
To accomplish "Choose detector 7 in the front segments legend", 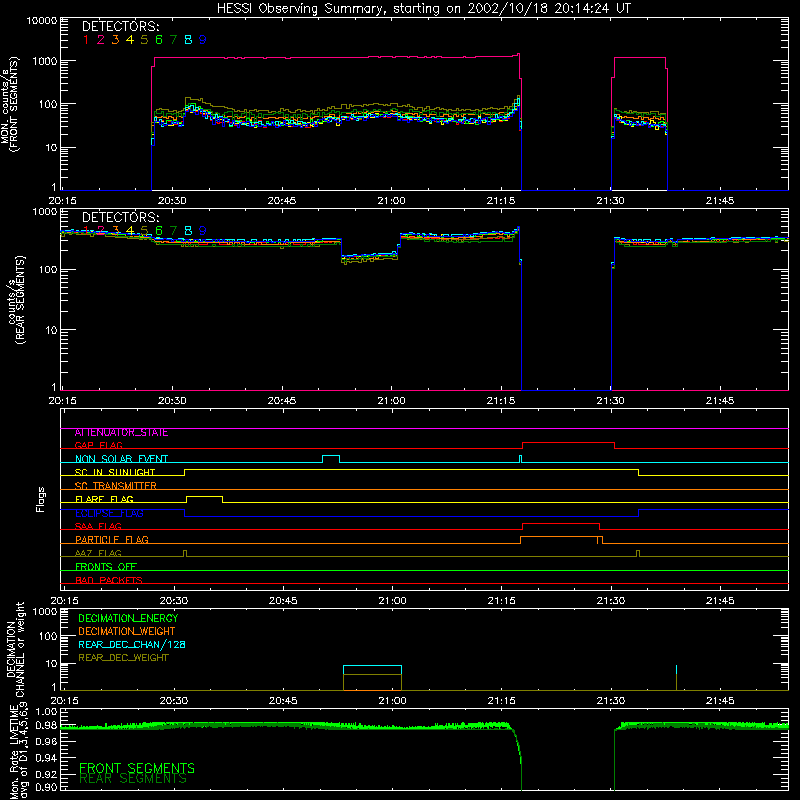I will (173, 40).
